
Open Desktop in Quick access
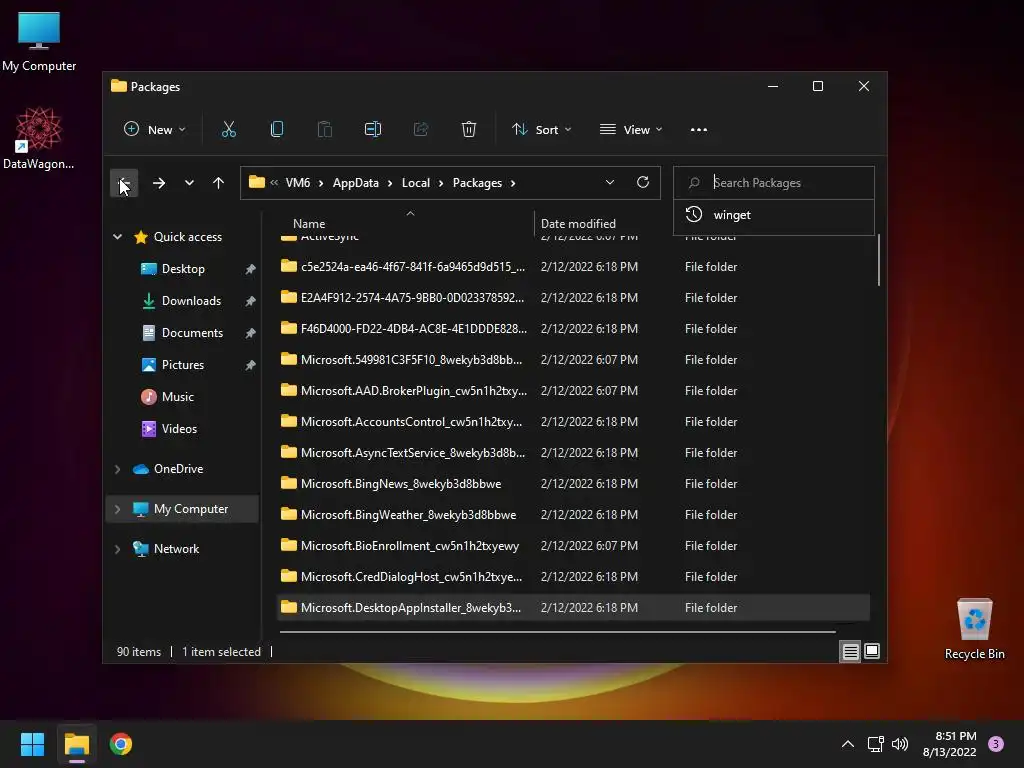[x=183, y=268]
